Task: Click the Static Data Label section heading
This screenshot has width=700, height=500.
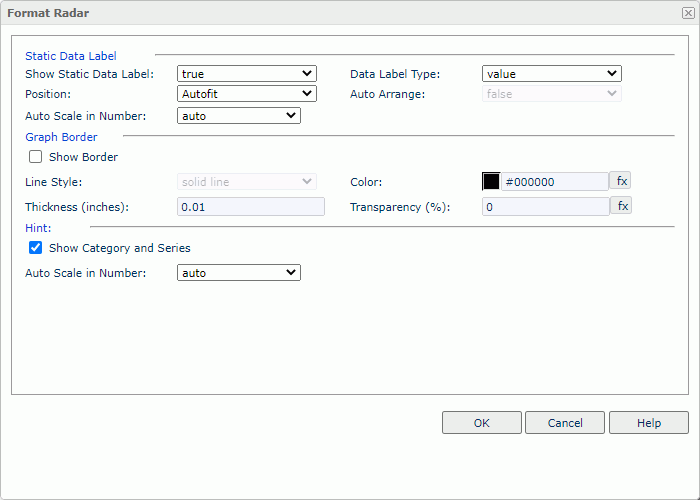Action: (71, 56)
